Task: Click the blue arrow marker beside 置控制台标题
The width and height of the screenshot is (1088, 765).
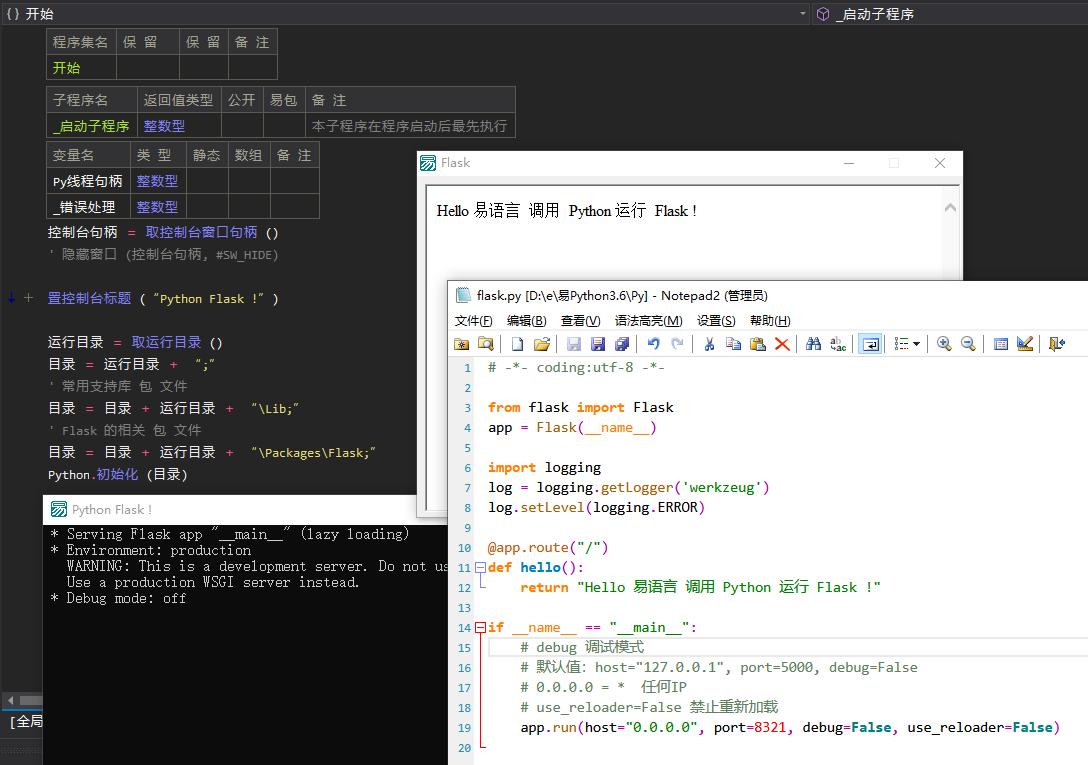Action: coord(11,298)
